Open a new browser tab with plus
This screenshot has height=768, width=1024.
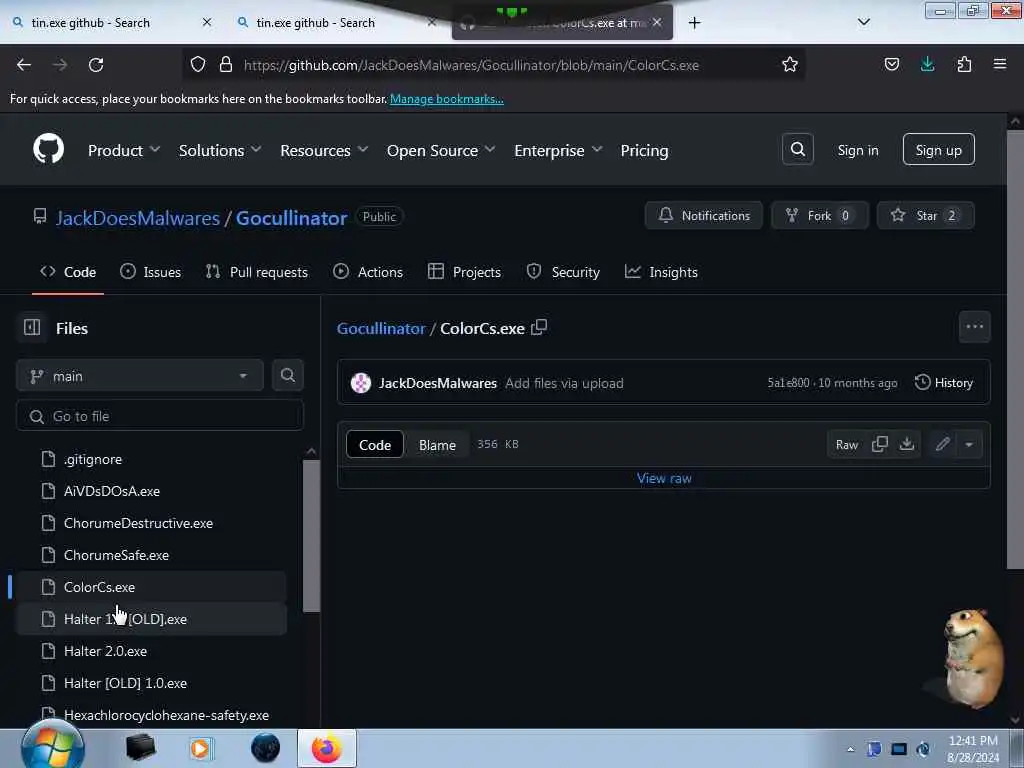coord(694,23)
